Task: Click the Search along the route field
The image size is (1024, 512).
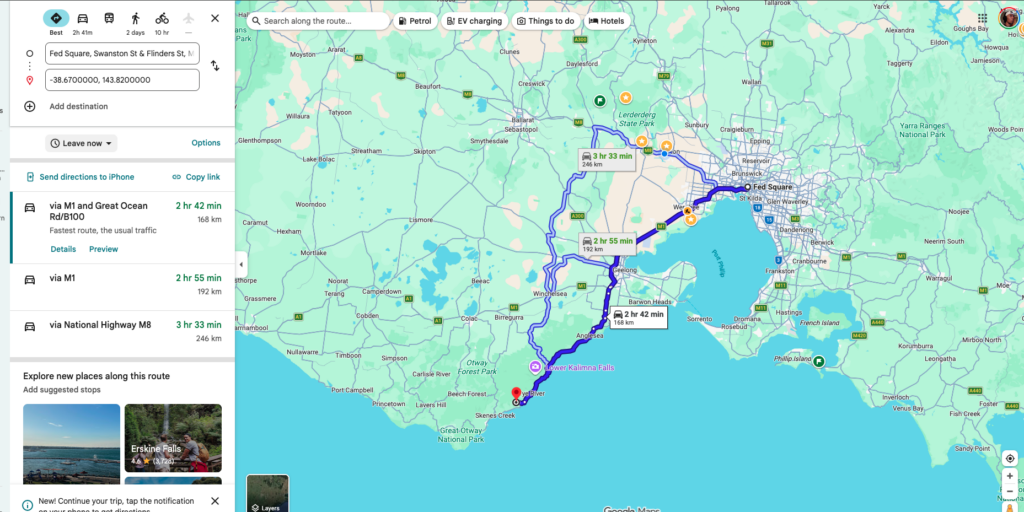Action: 318,21
